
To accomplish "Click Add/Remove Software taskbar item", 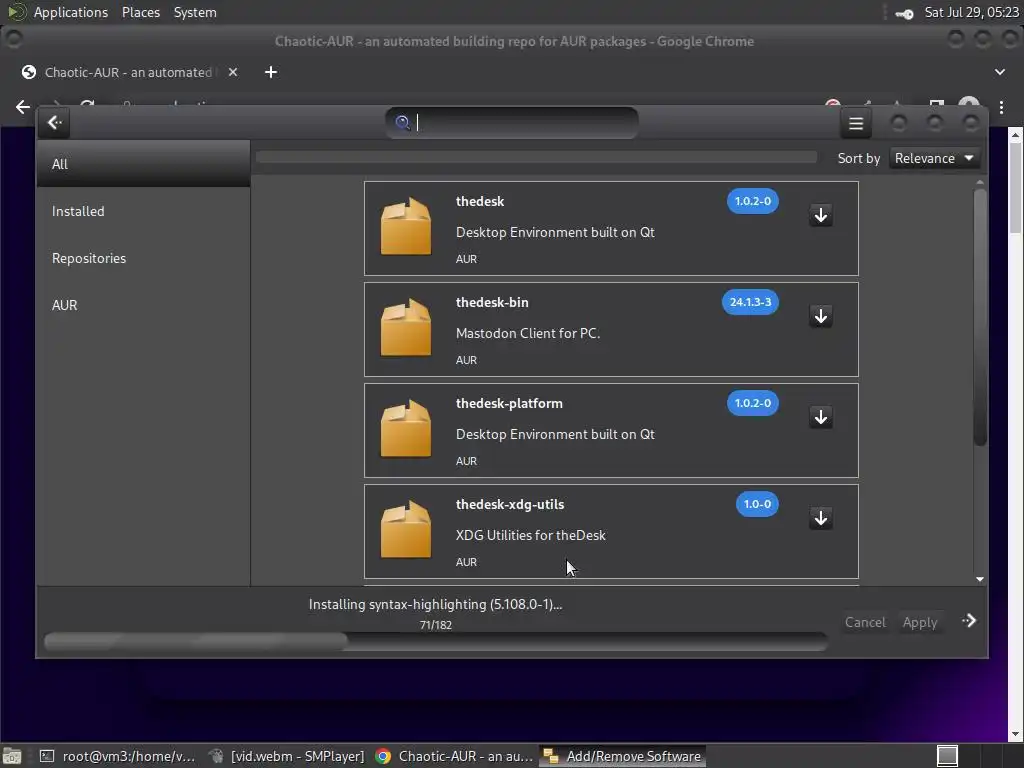I will coord(622,756).
